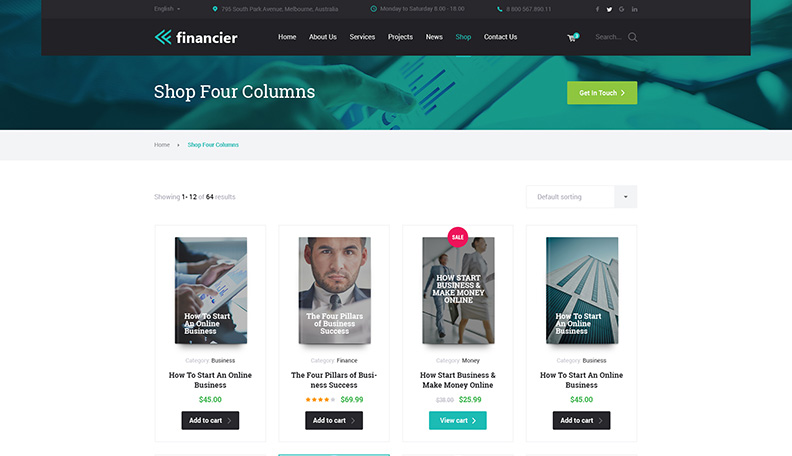The image size is (792, 456).
Task: Open the Projects menu item
Action: pyautogui.click(x=400, y=37)
